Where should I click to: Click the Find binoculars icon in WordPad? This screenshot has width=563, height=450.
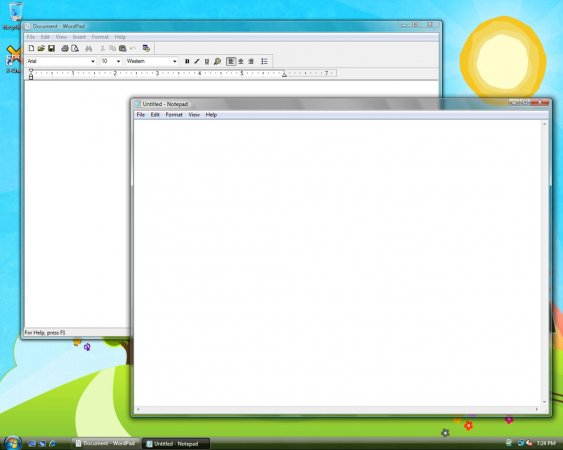coord(88,48)
